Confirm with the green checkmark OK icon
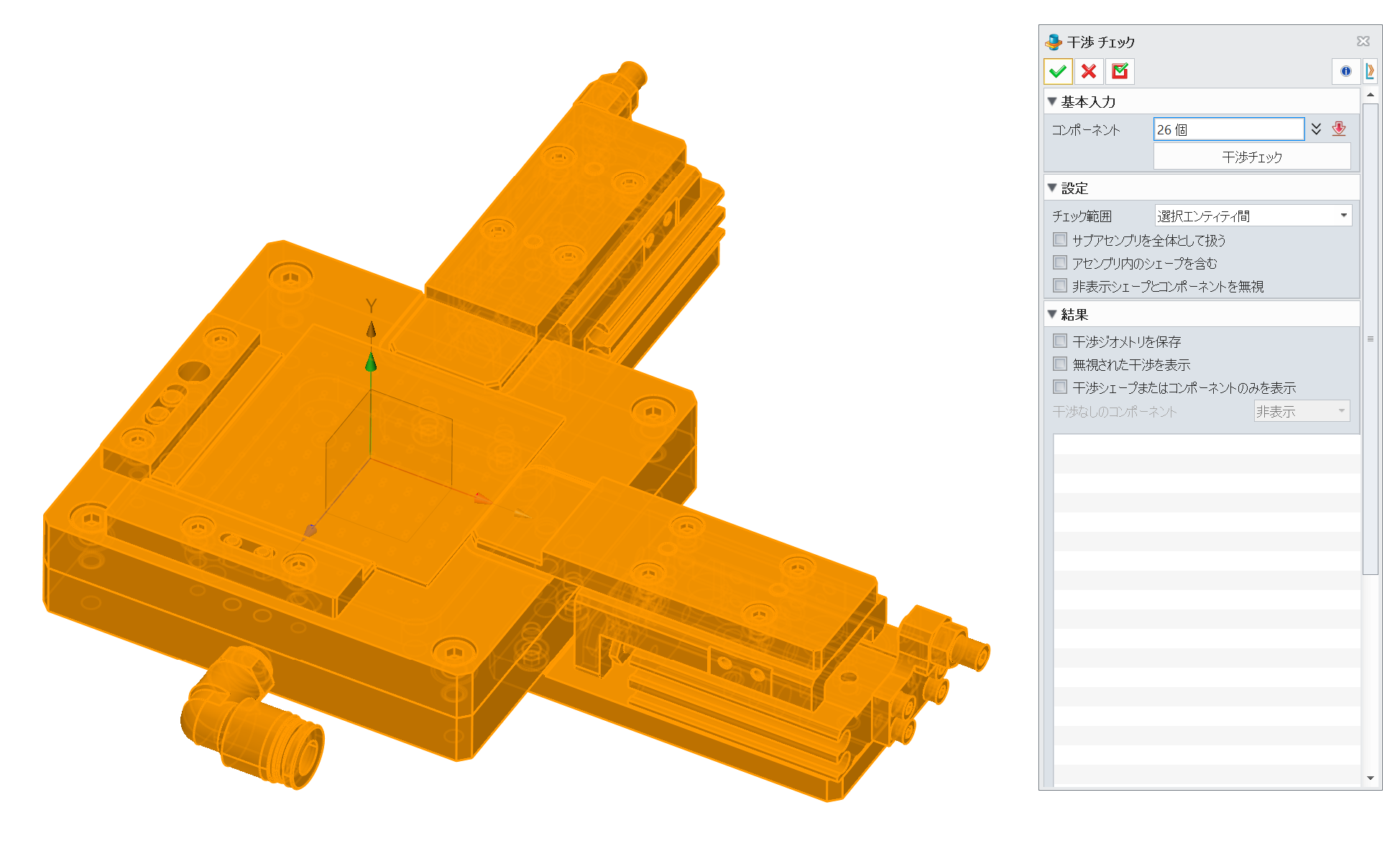 coord(1057,71)
